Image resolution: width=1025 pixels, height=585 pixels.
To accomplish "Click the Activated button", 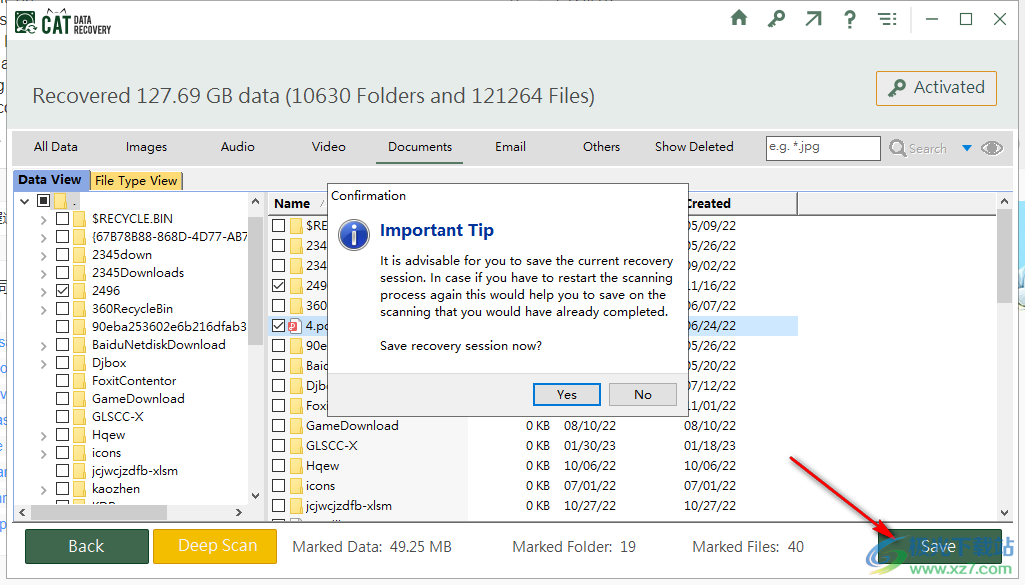I will [936, 88].
